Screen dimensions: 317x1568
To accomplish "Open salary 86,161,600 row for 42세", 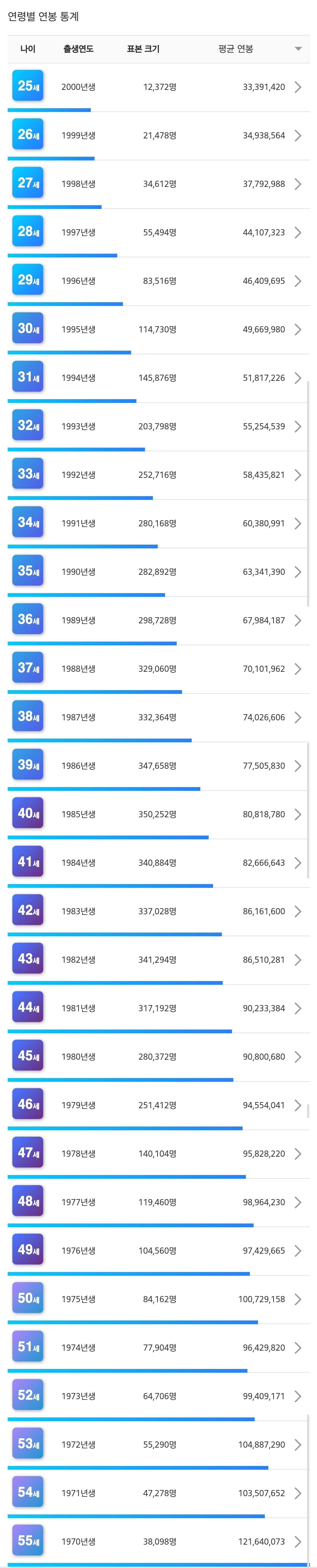I will (263, 911).
